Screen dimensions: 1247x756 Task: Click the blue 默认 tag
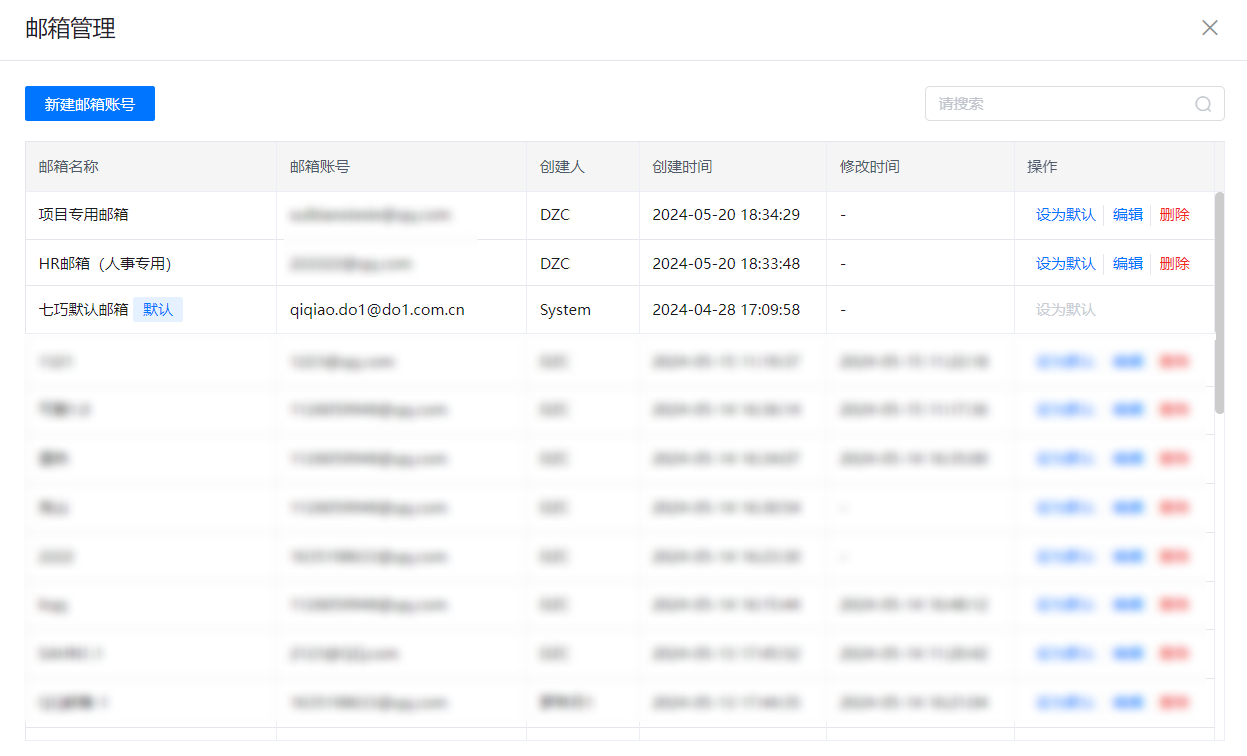[158, 310]
